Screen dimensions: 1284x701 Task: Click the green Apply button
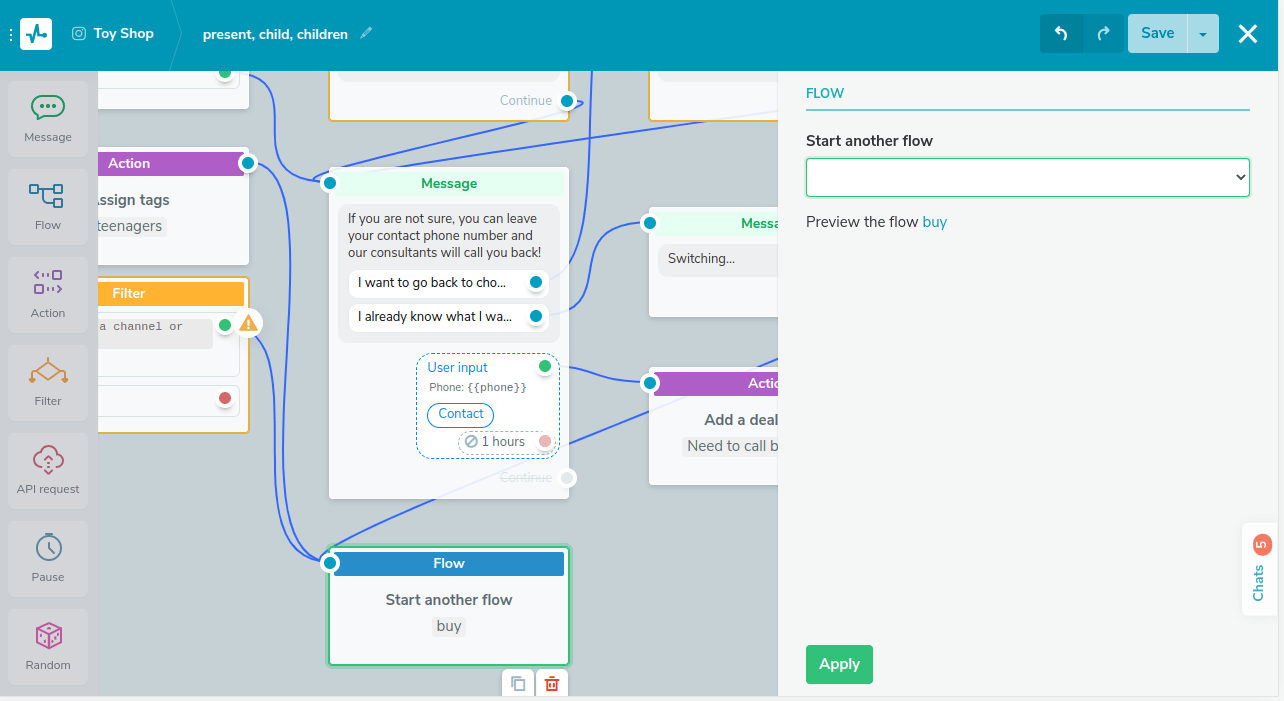(839, 664)
